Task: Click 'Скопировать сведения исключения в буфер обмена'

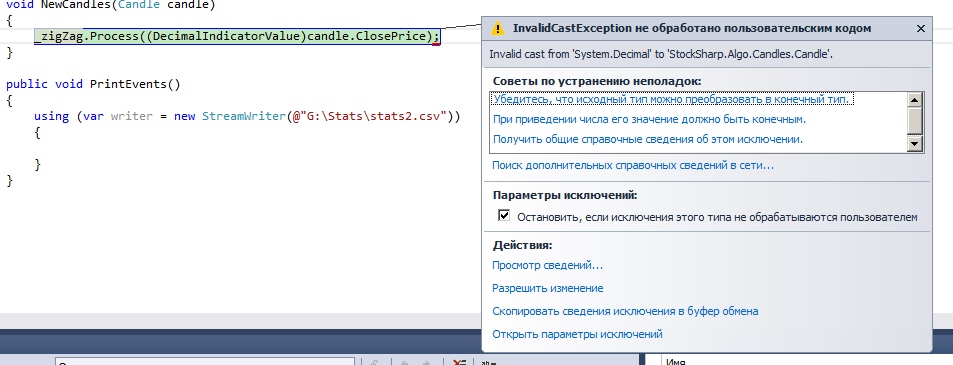Action: (x=625, y=311)
